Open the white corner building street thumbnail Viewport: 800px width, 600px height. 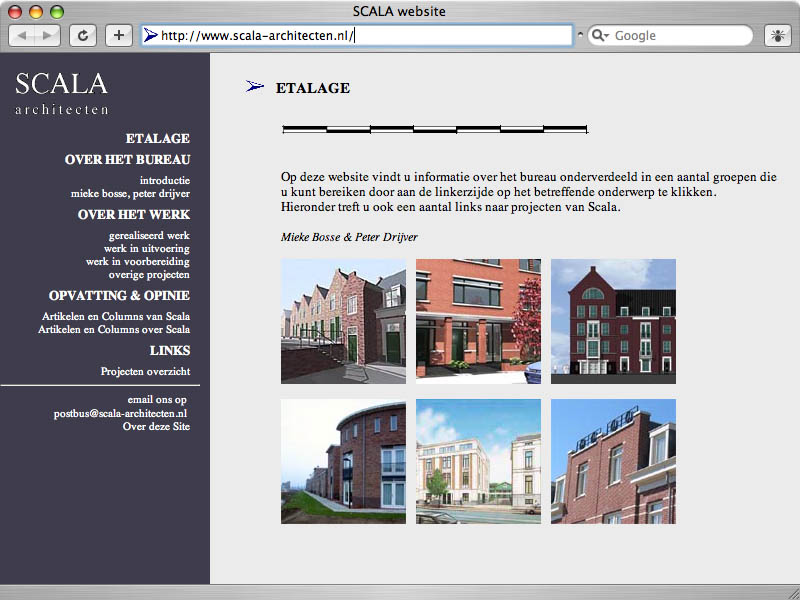tap(478, 461)
